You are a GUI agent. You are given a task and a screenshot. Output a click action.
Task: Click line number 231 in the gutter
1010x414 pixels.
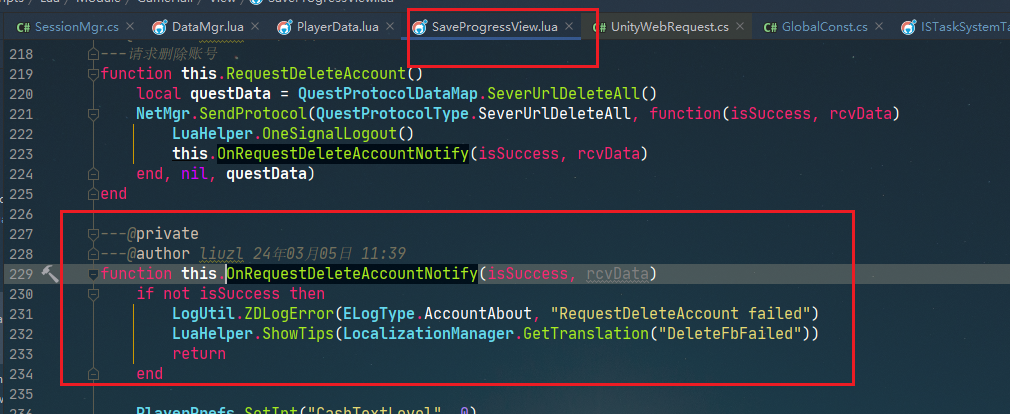(x=20, y=314)
